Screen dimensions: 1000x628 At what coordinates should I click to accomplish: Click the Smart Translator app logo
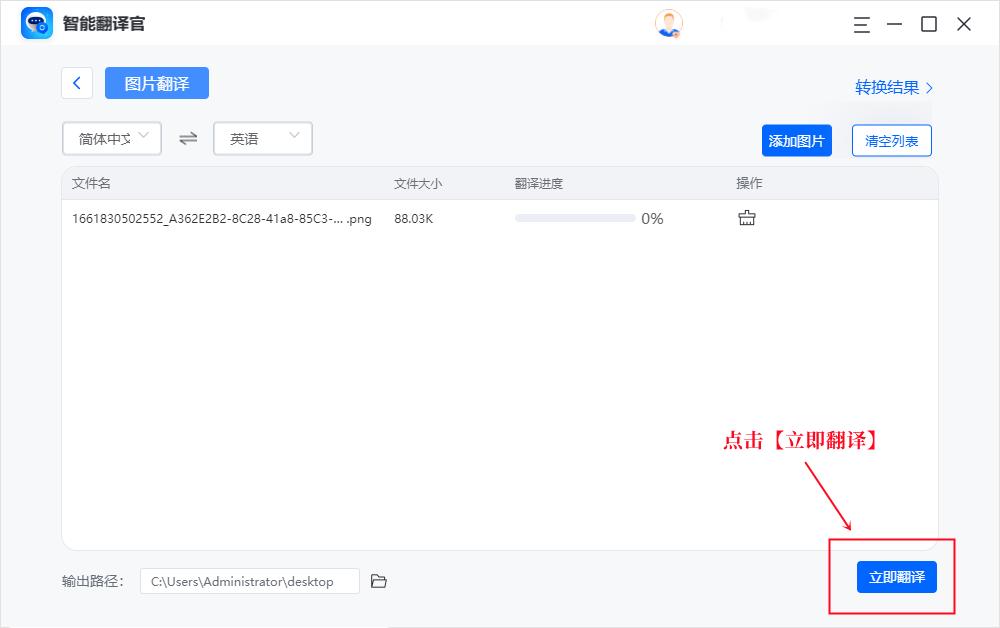coord(35,23)
